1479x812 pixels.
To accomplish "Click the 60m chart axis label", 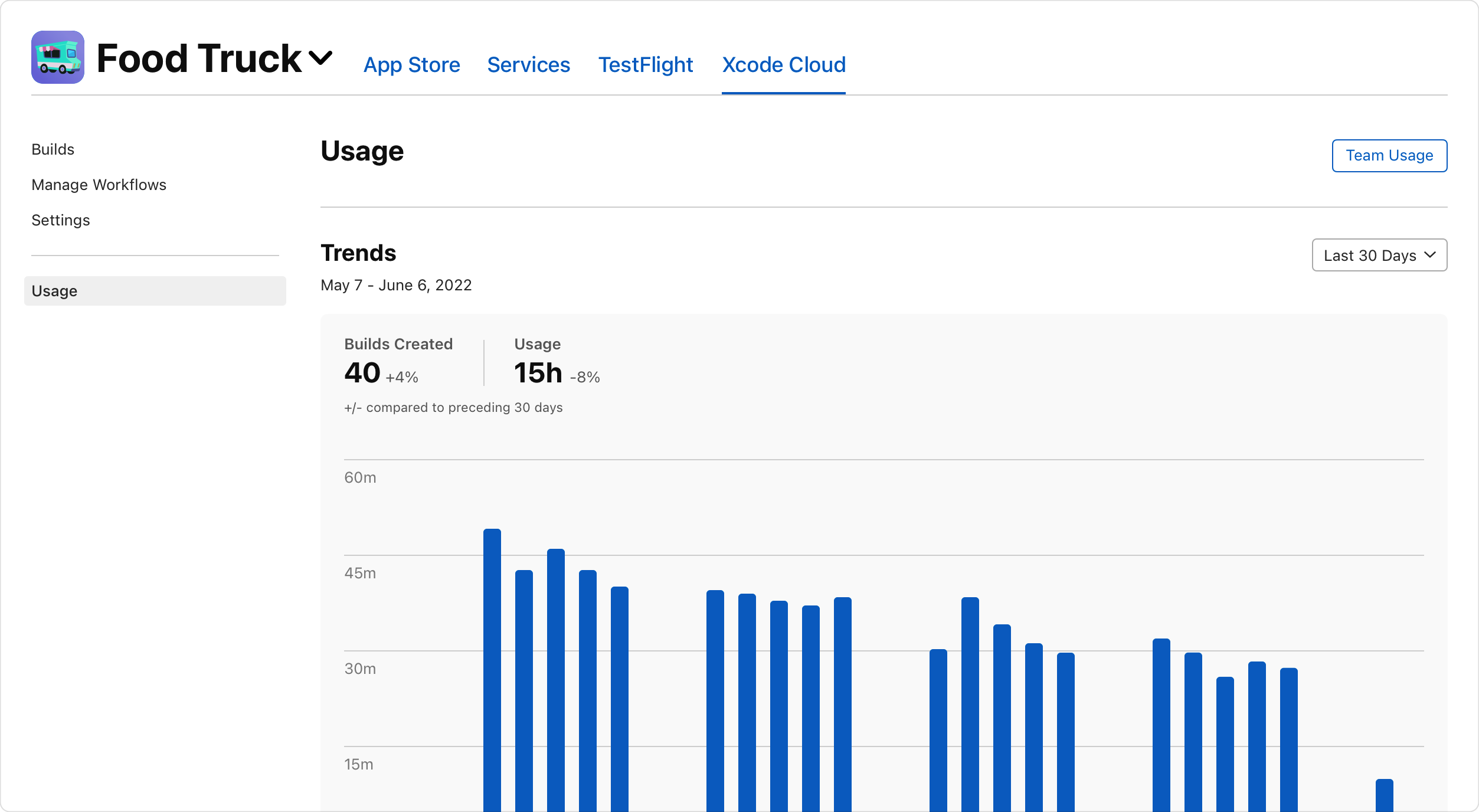I will tap(360, 477).
